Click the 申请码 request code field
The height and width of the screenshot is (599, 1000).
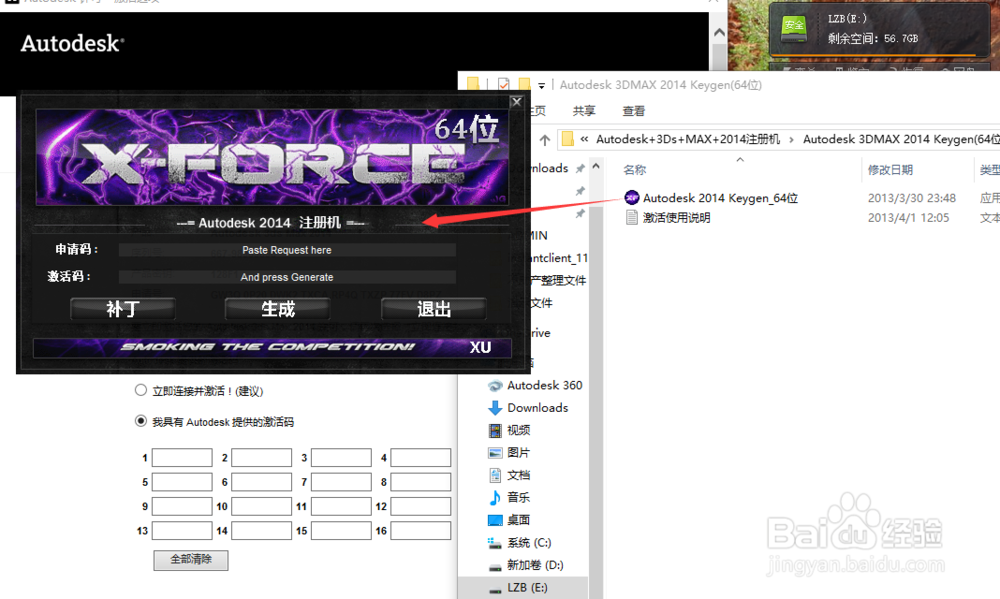click(287, 250)
